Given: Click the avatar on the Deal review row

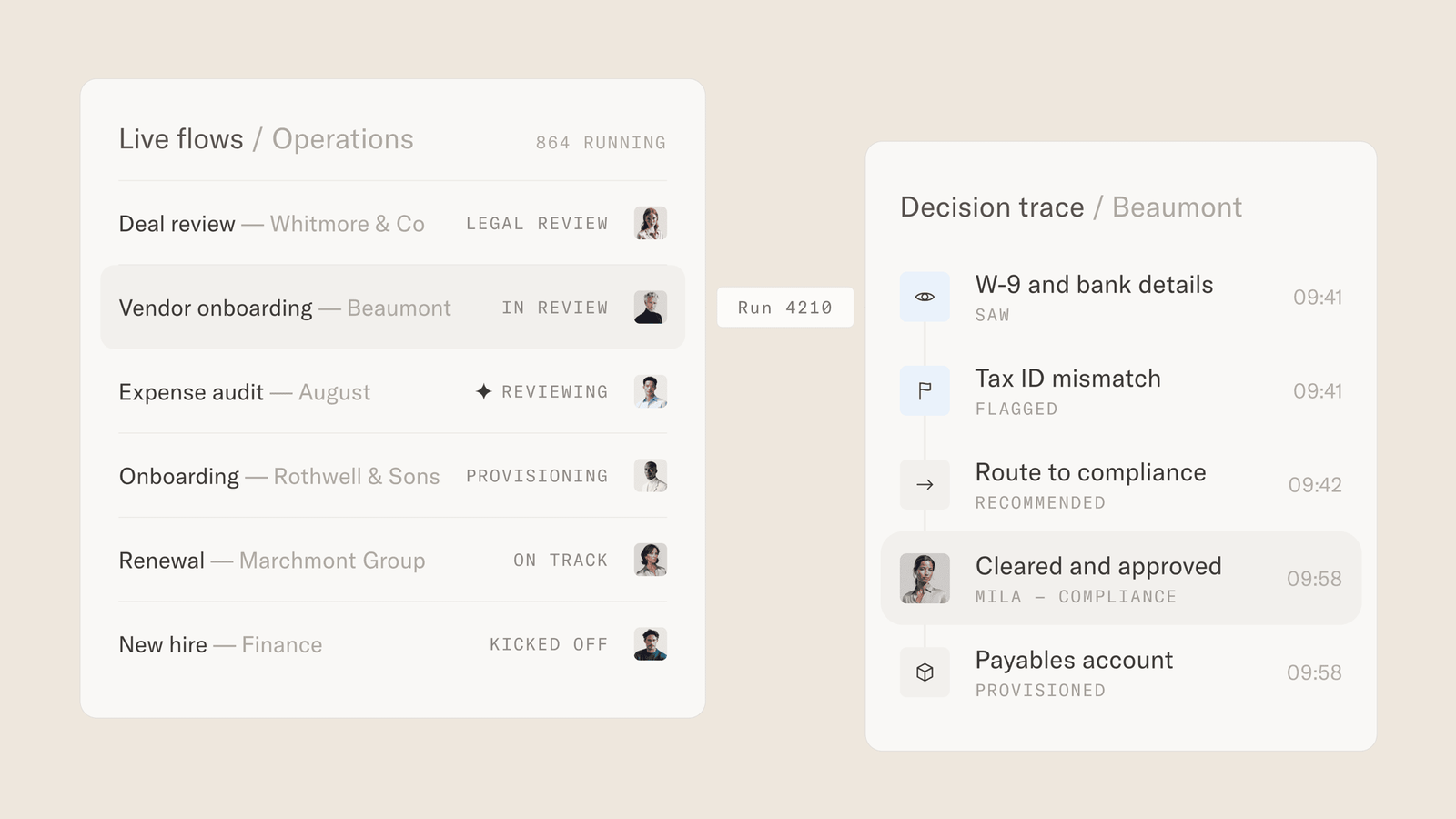Looking at the screenshot, I should [650, 223].
